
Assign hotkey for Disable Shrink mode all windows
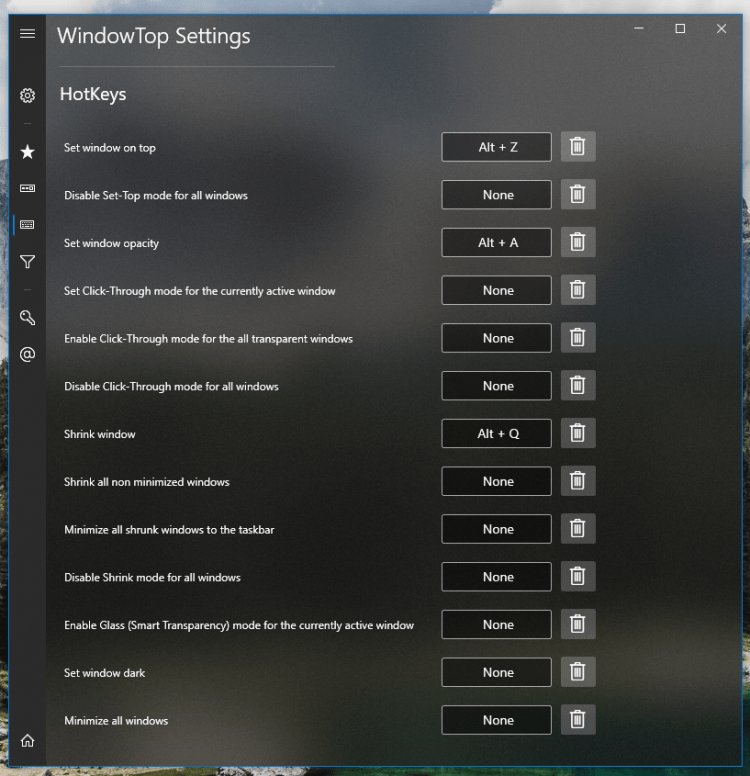[x=497, y=577]
